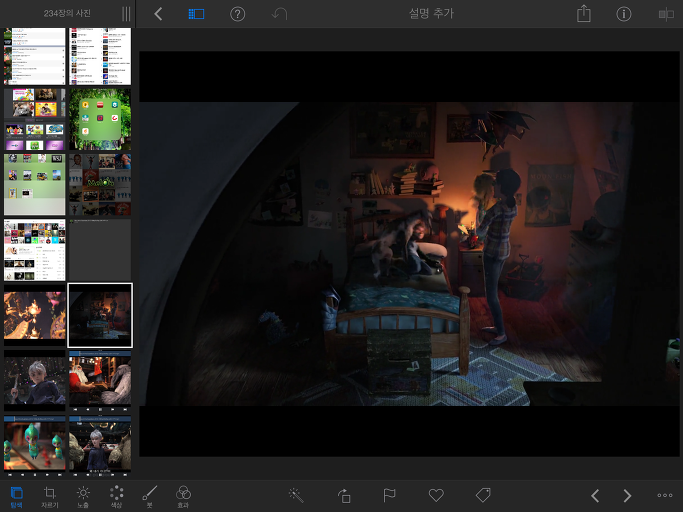Open the 색상 color tool
683x512 pixels.
tap(116, 497)
